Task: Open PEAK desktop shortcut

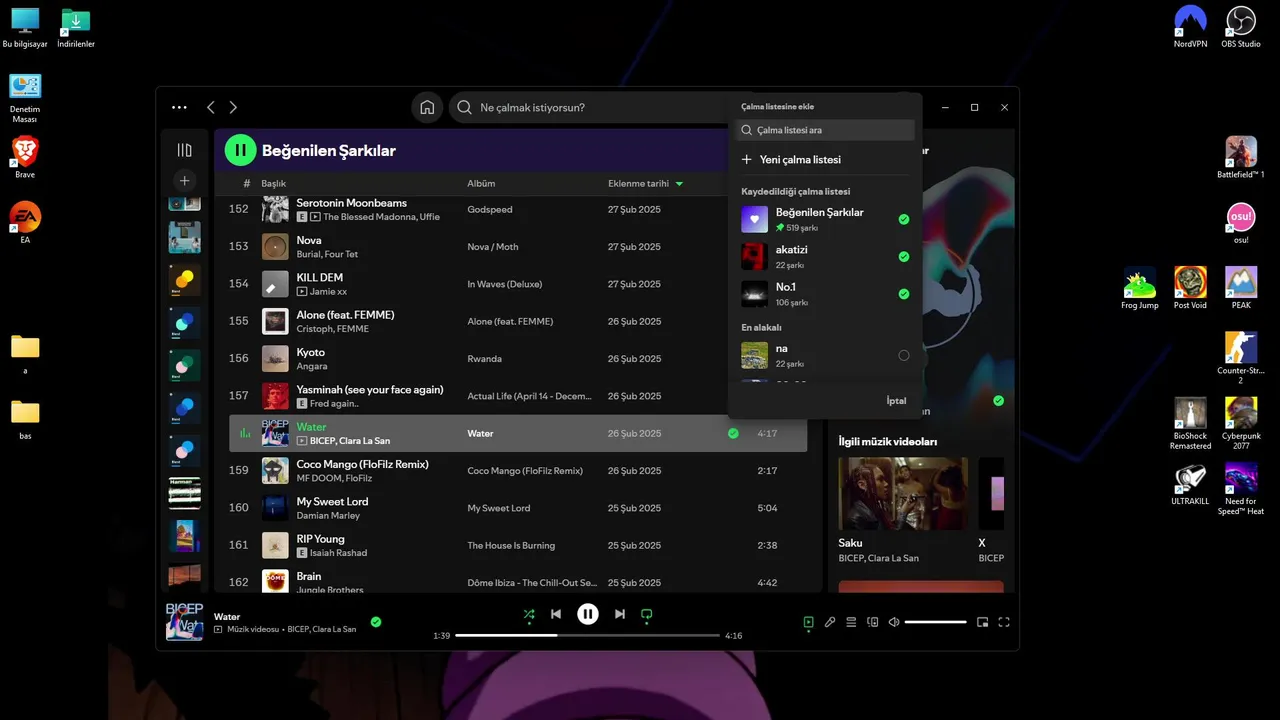Action: pyautogui.click(x=1241, y=288)
